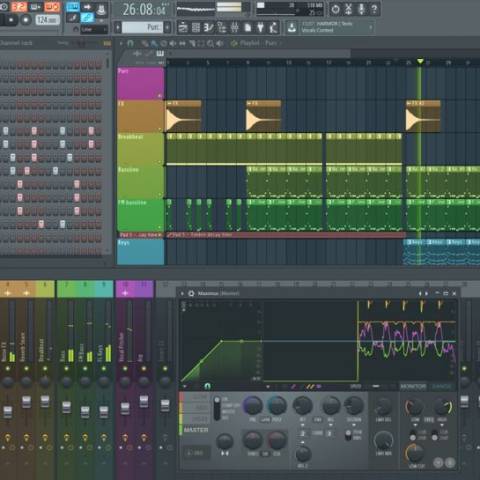Open the mixer faders icon in toolbar
Viewport: 480px width, 480px height.
[x=235, y=28]
